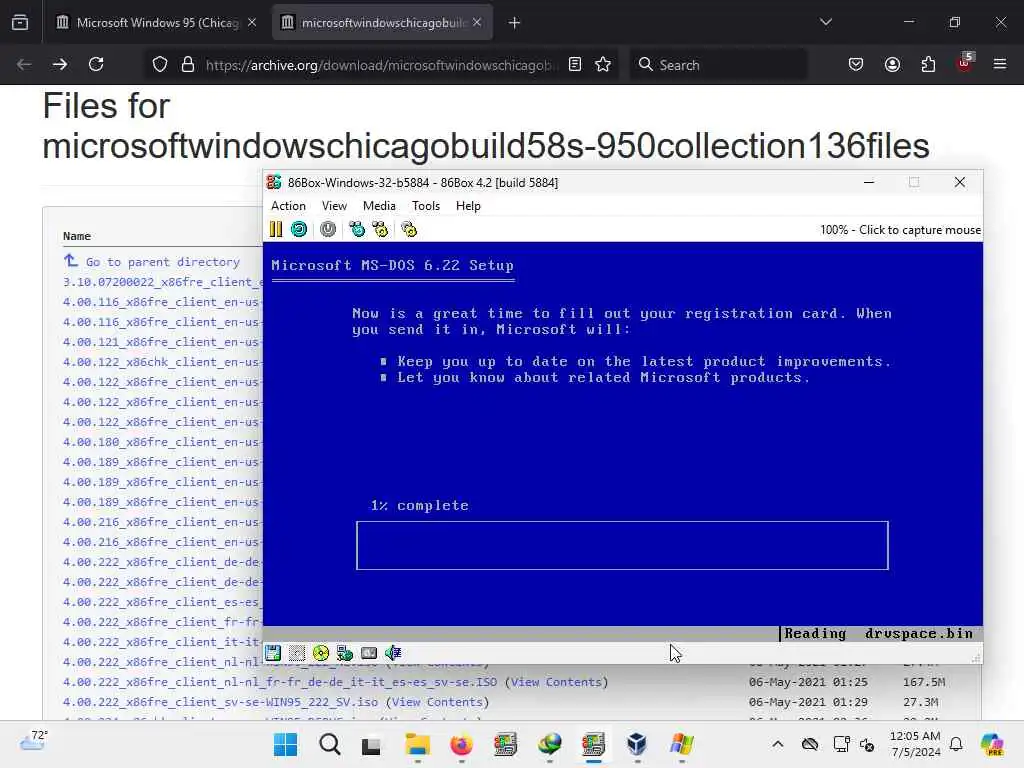Focus the archive.org URL address bar
Image resolution: width=1024 pixels, height=768 pixels.
click(381, 65)
